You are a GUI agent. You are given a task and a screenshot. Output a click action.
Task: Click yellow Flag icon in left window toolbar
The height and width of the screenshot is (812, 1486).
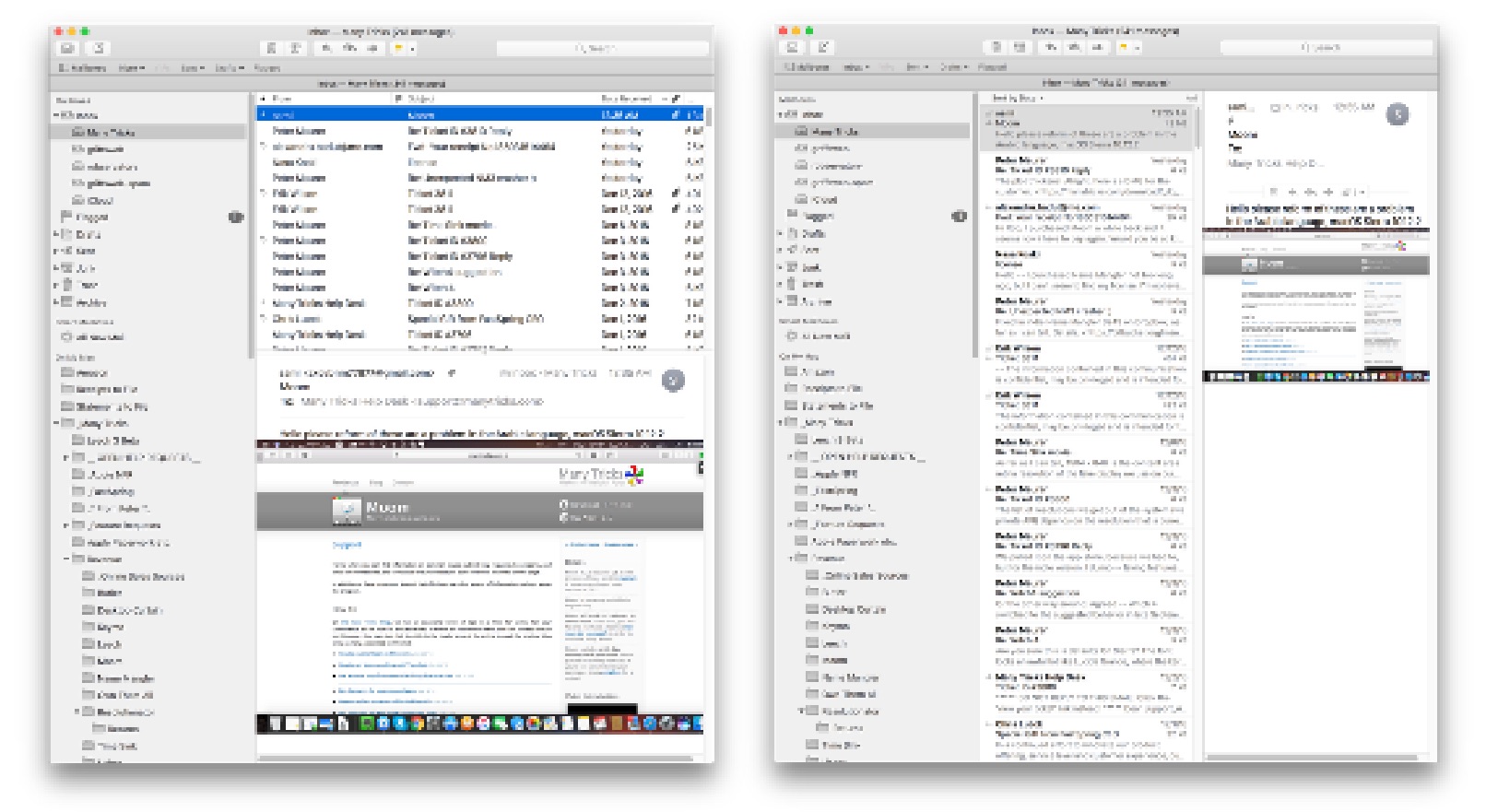pyautogui.click(x=398, y=48)
